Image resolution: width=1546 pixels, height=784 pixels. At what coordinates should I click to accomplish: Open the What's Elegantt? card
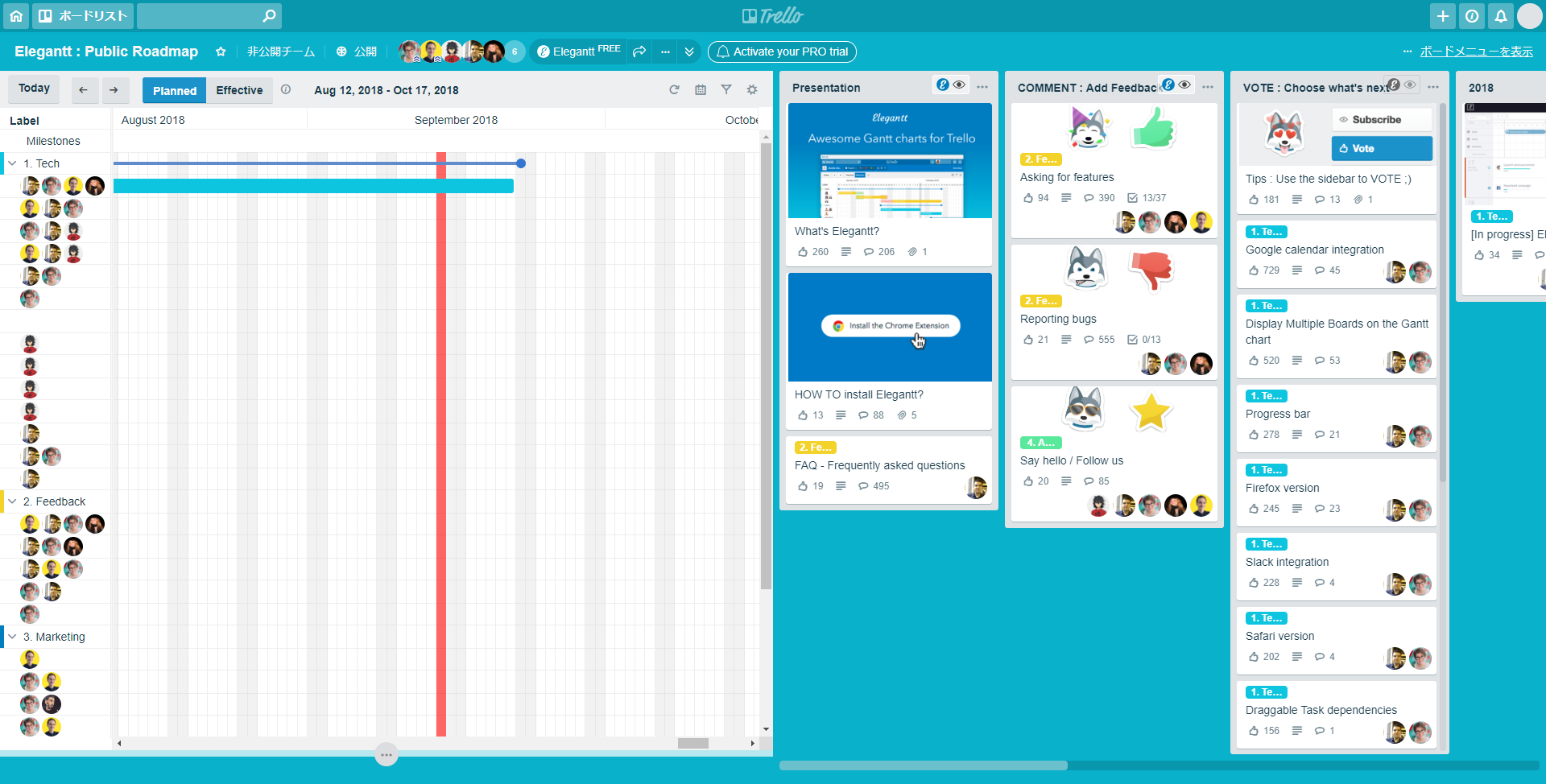point(890,184)
